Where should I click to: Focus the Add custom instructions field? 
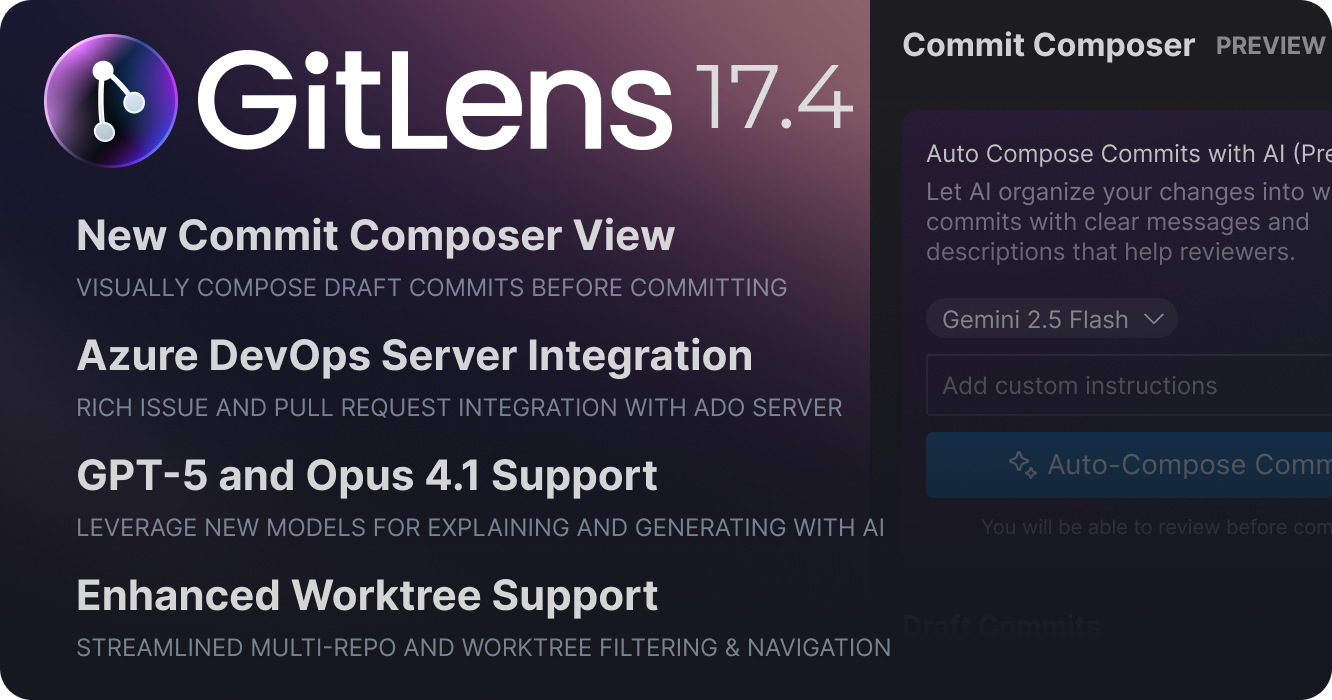(1129, 385)
